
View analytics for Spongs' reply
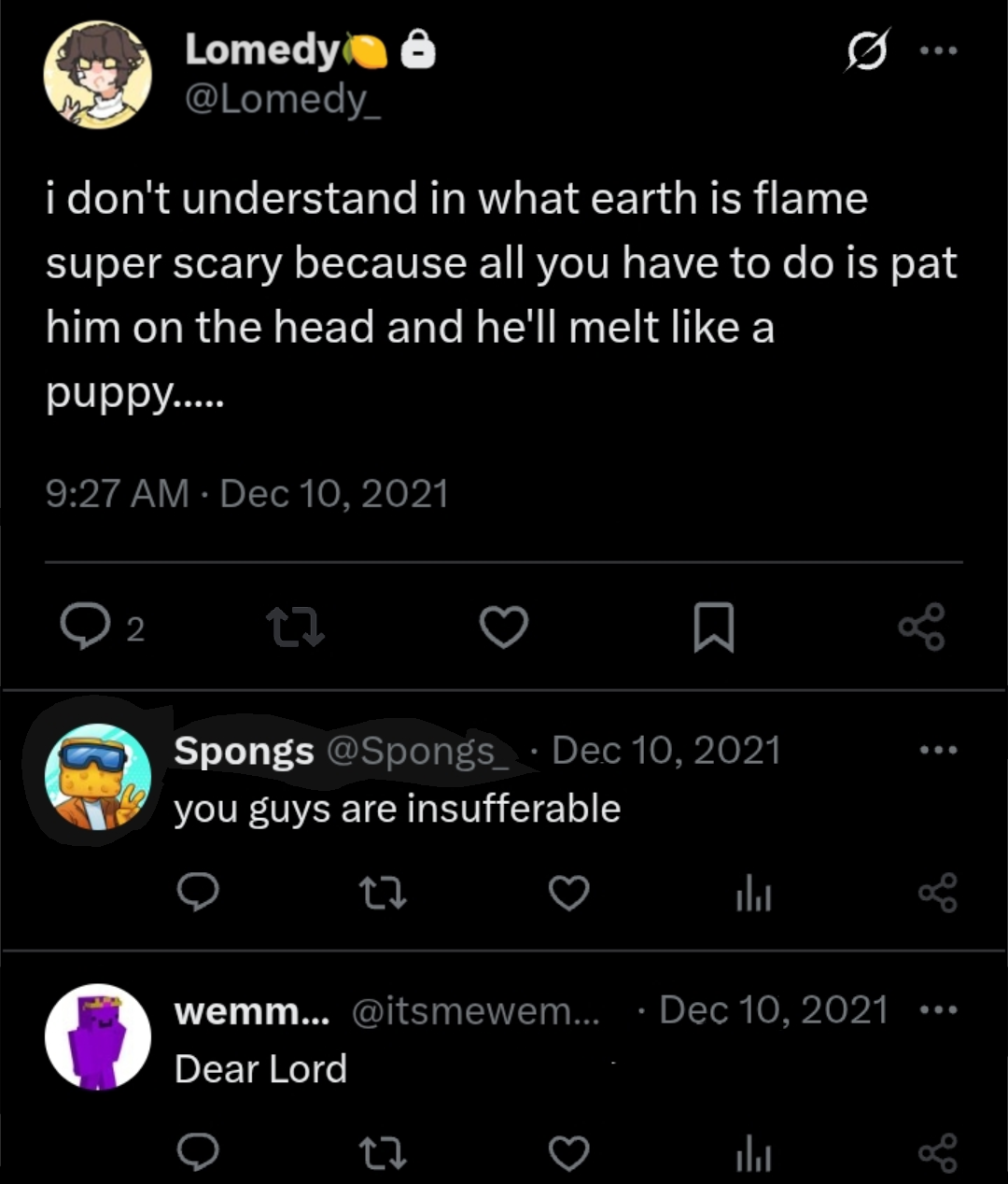[x=753, y=895]
